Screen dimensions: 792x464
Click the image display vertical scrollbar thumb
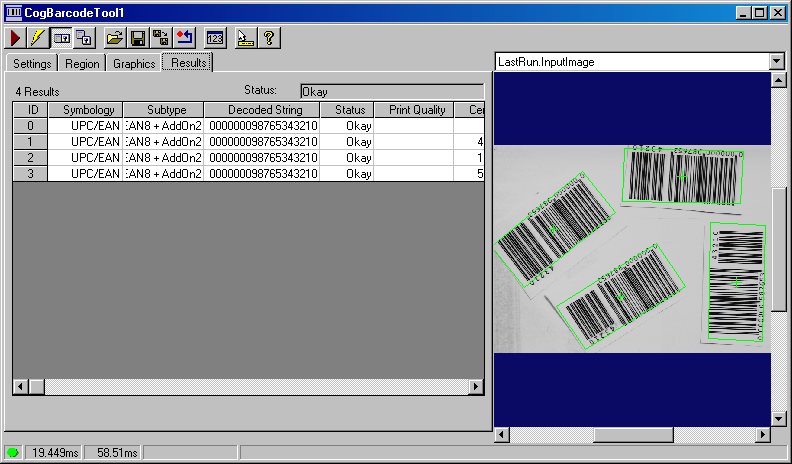778,249
